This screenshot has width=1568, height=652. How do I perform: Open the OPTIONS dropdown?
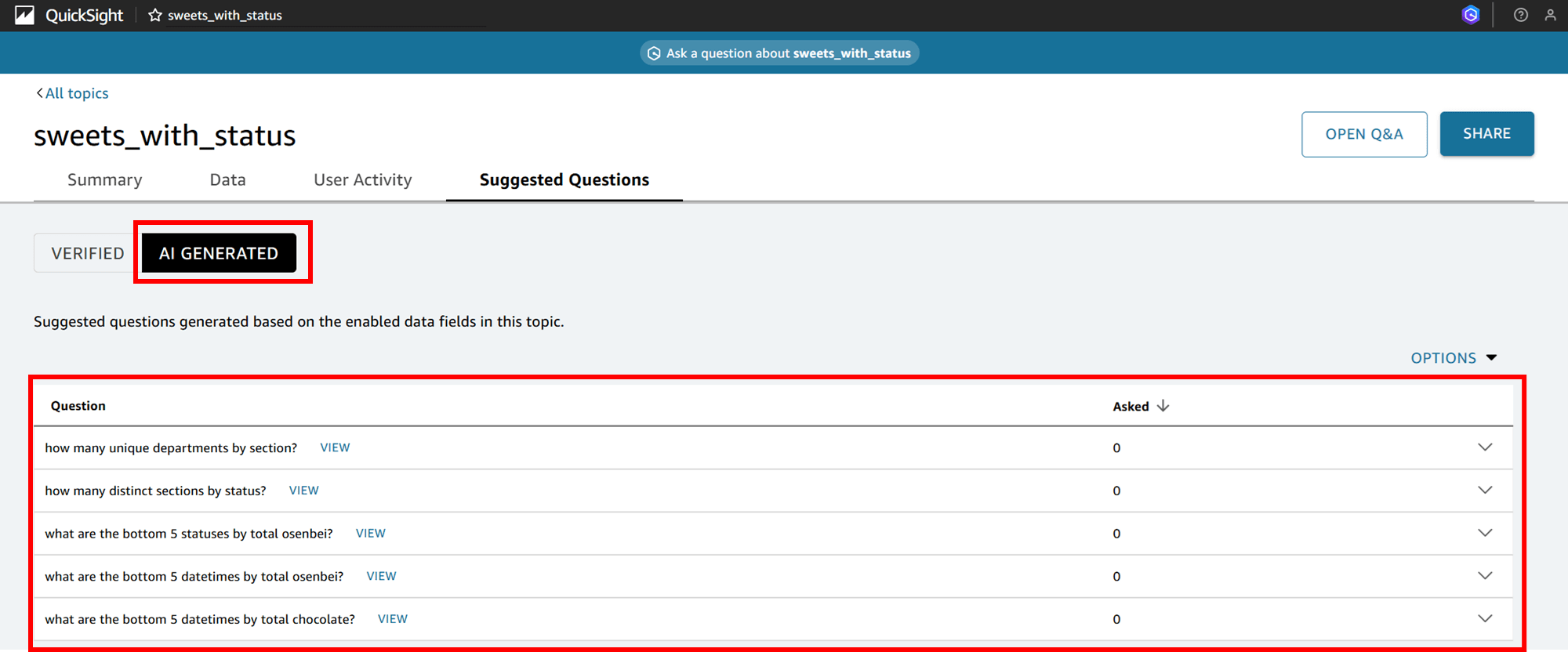pyautogui.click(x=1454, y=358)
